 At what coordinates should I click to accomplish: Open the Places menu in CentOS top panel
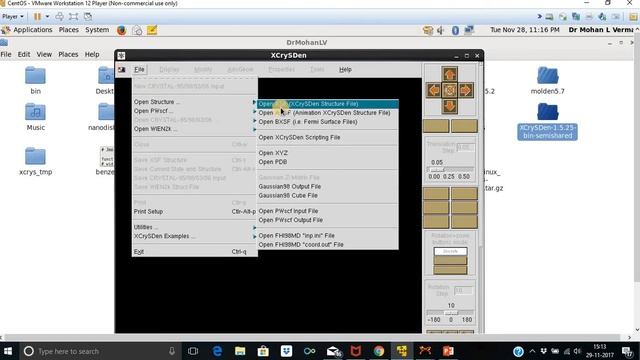69,30
